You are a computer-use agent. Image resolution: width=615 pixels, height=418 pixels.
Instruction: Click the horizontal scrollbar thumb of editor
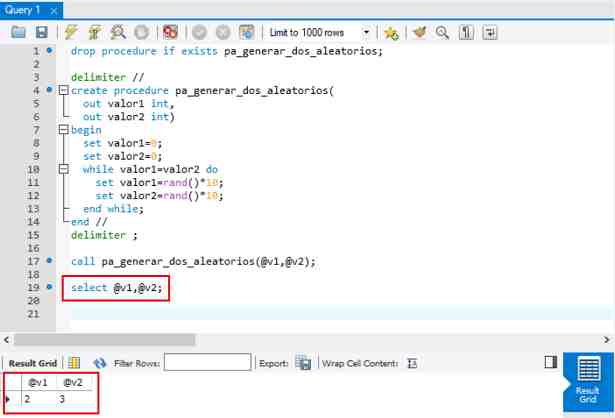104,340
